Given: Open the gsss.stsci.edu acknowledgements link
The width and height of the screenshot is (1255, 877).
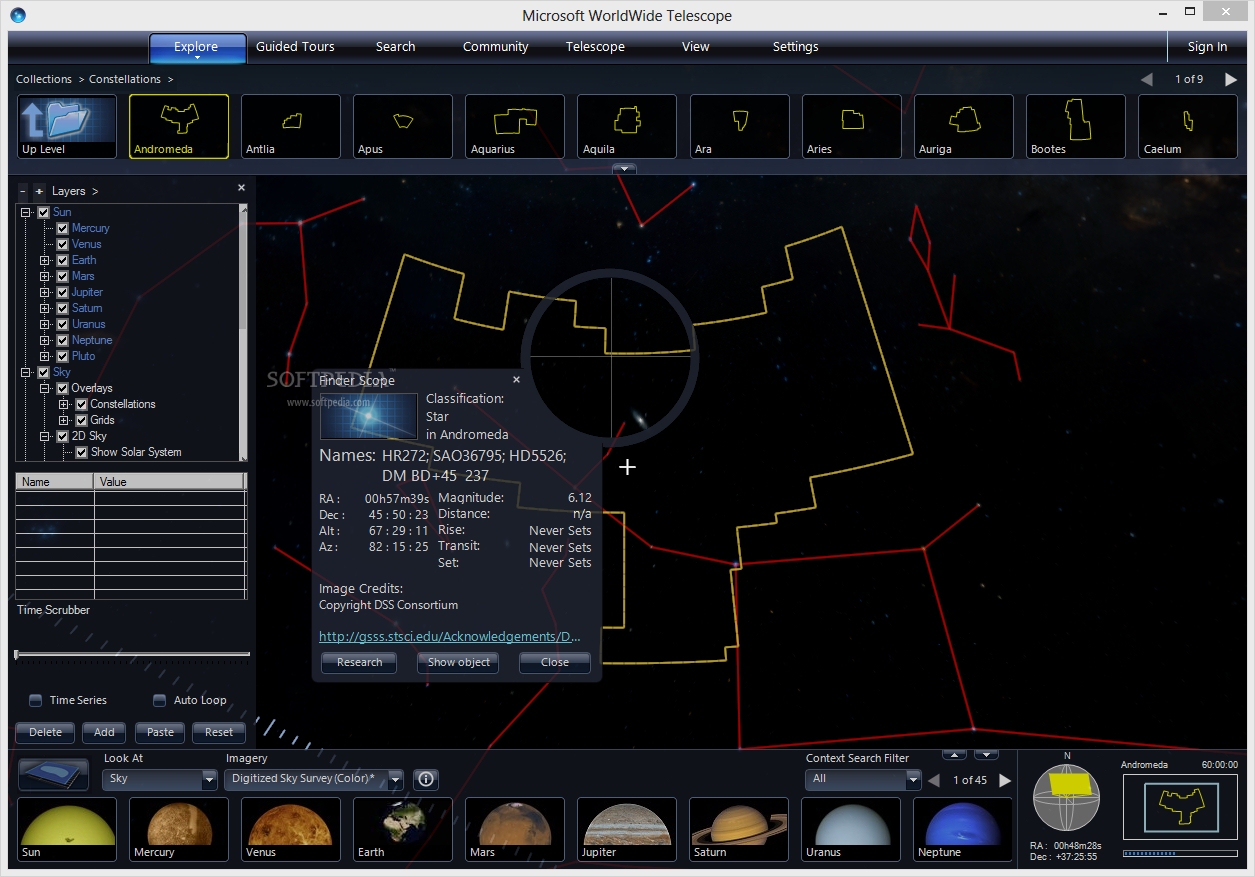Looking at the screenshot, I should [449, 636].
